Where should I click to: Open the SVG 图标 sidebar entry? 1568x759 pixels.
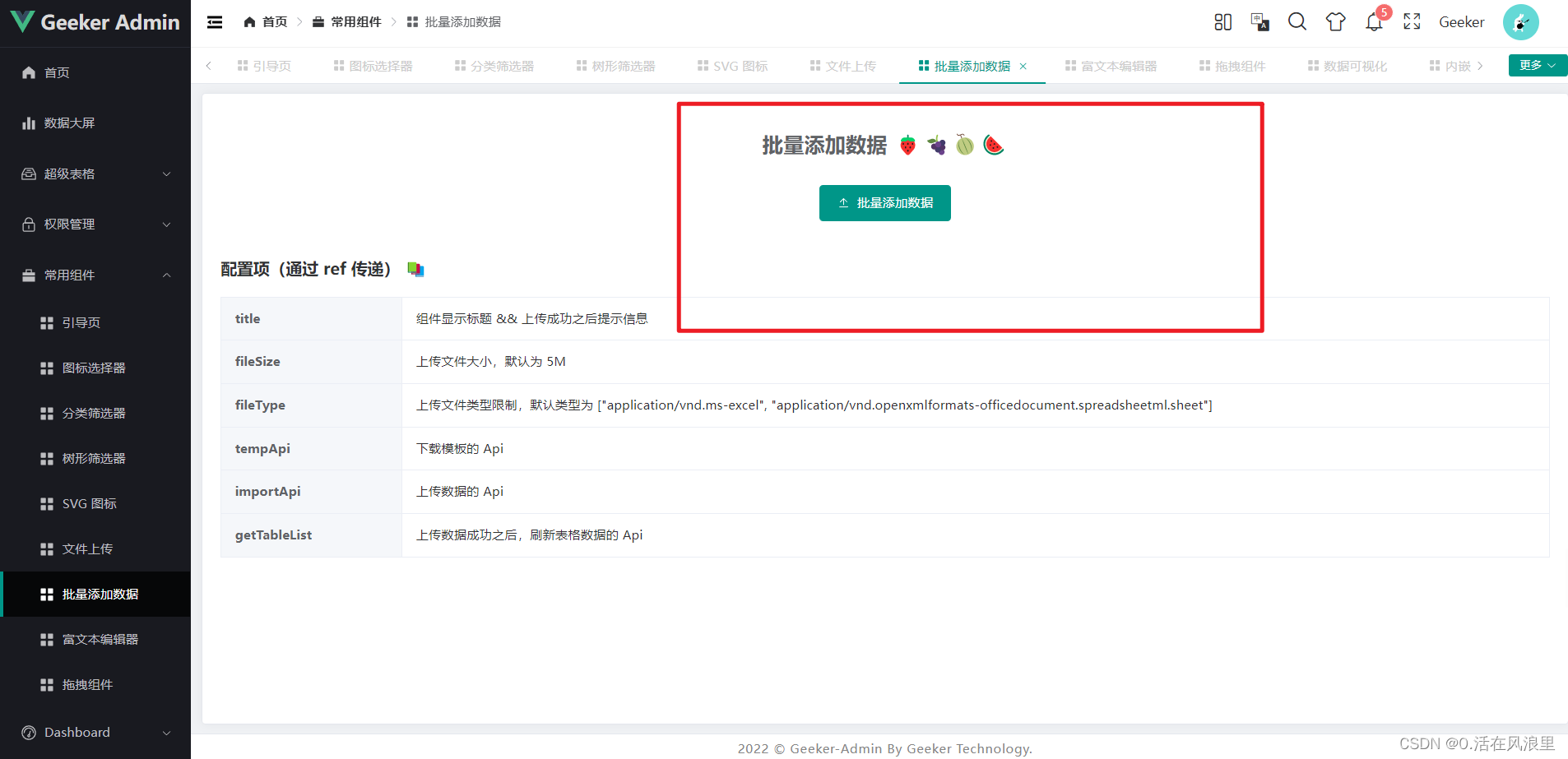89,503
